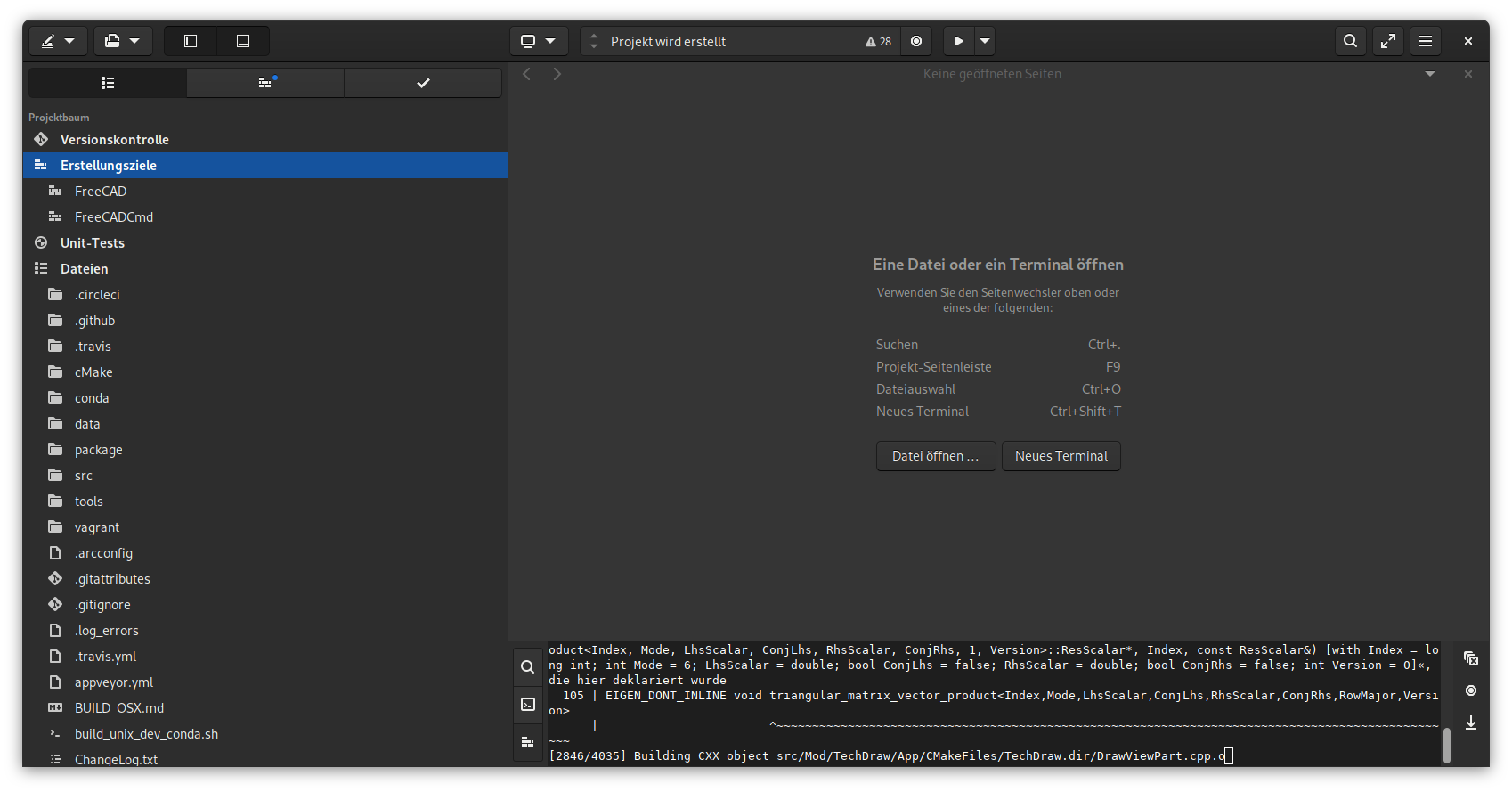The width and height of the screenshot is (1512, 792).
Task: Select the FreeCADCmd build target
Action: tap(265, 217)
